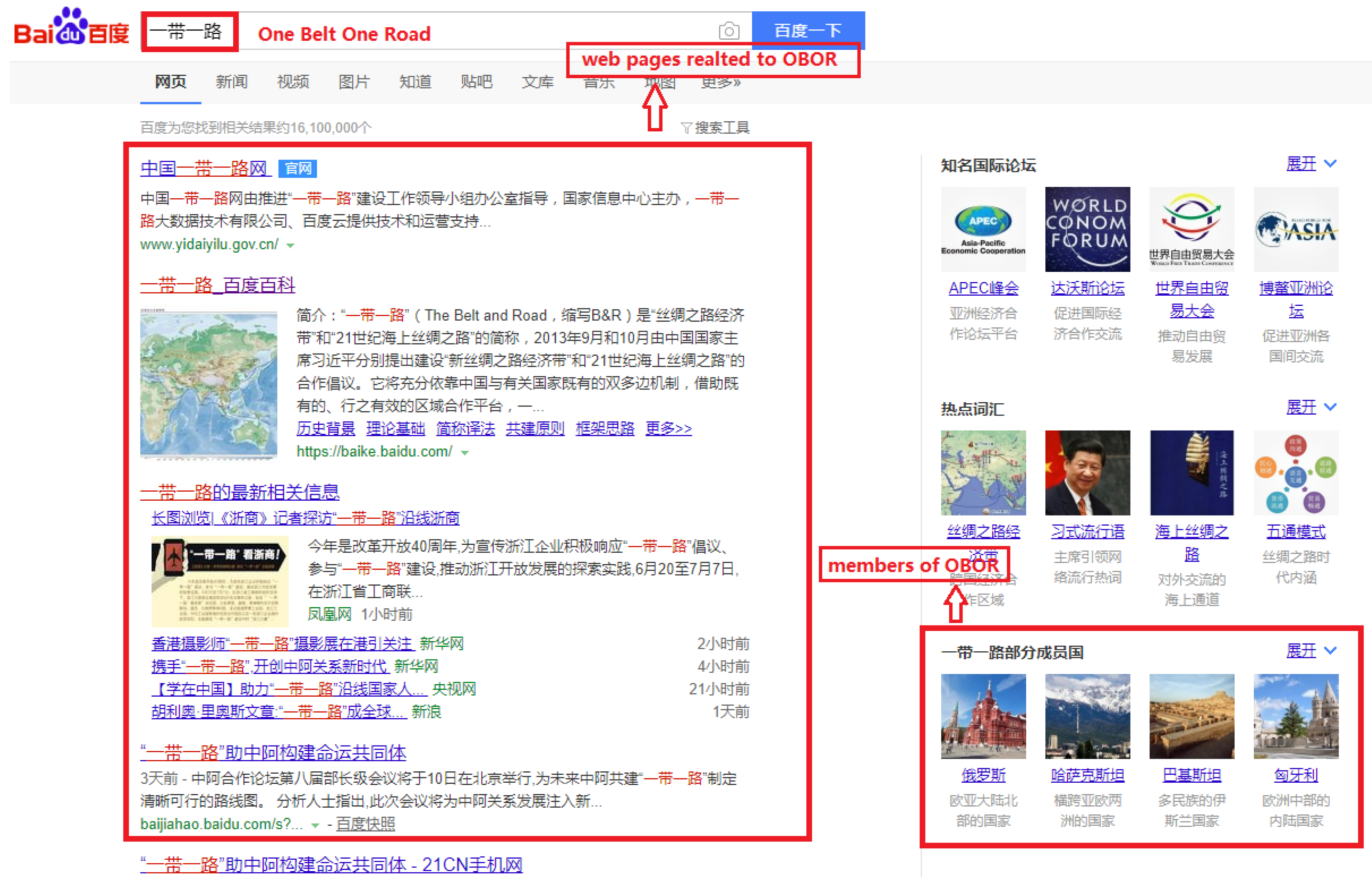This screenshot has width=1372, height=884.
Task: Open the 中国一带一路网 result link
Action: (204, 168)
